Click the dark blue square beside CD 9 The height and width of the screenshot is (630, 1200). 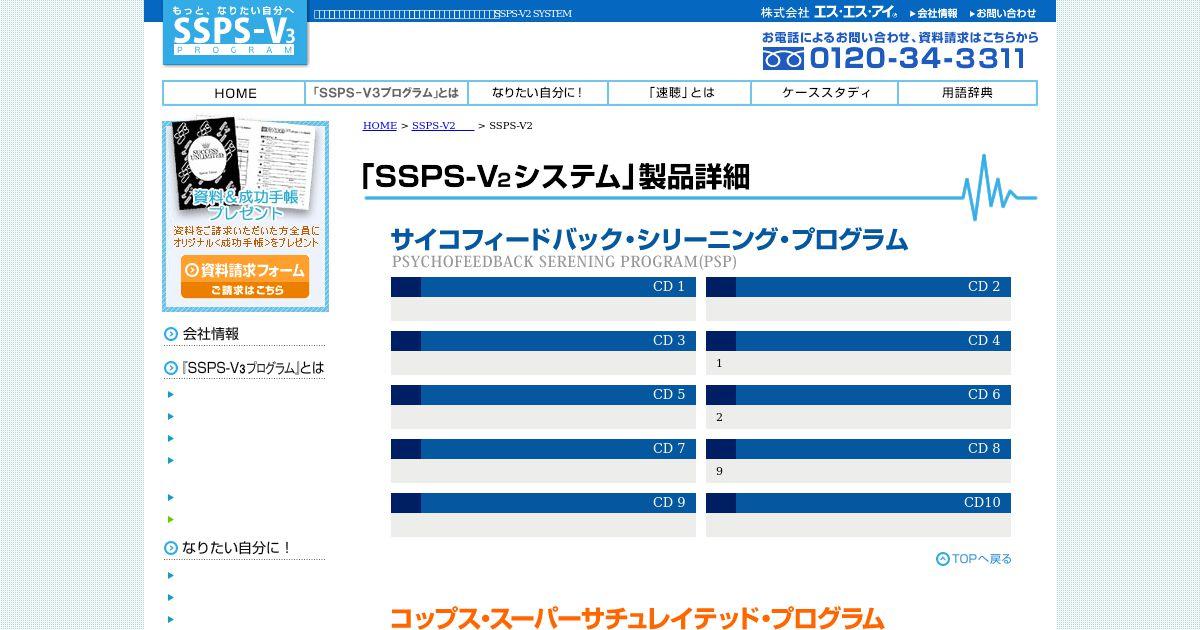click(406, 503)
